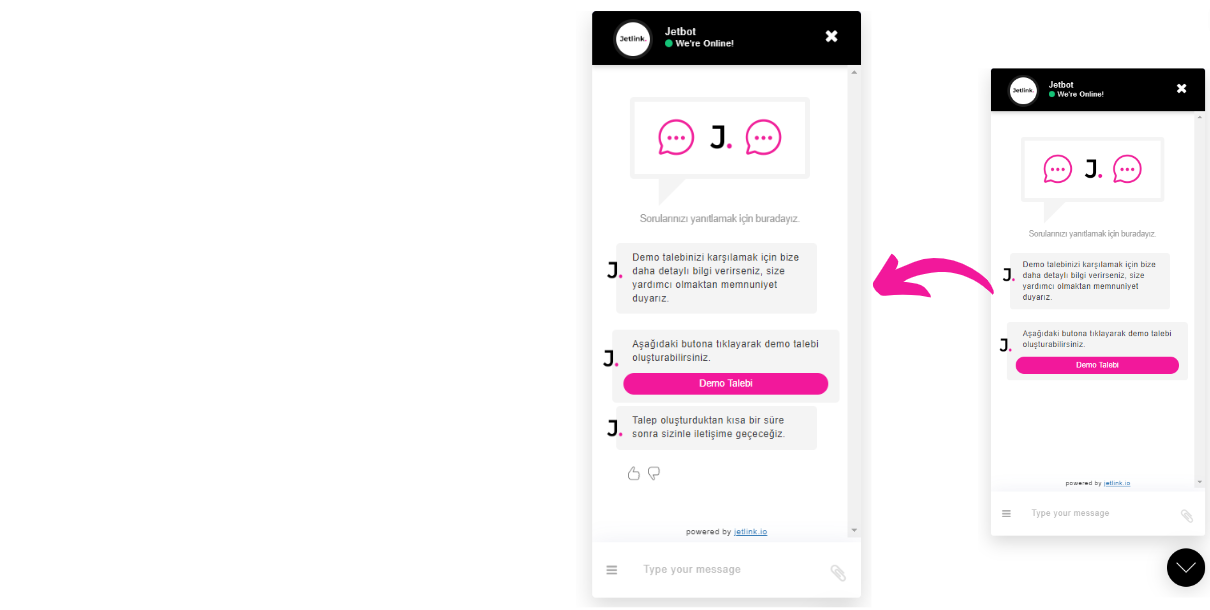Close the small Jetbot chat widget
The width and height of the screenshot is (1210, 610).
point(1181,88)
